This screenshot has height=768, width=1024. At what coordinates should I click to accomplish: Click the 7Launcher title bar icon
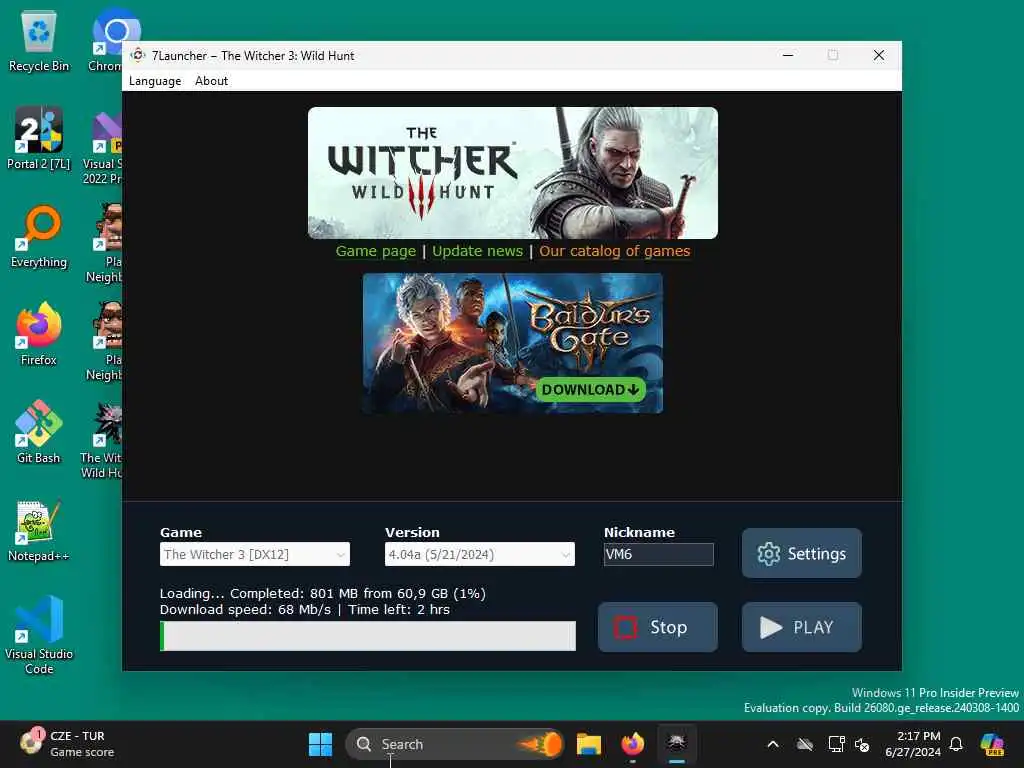pos(138,56)
